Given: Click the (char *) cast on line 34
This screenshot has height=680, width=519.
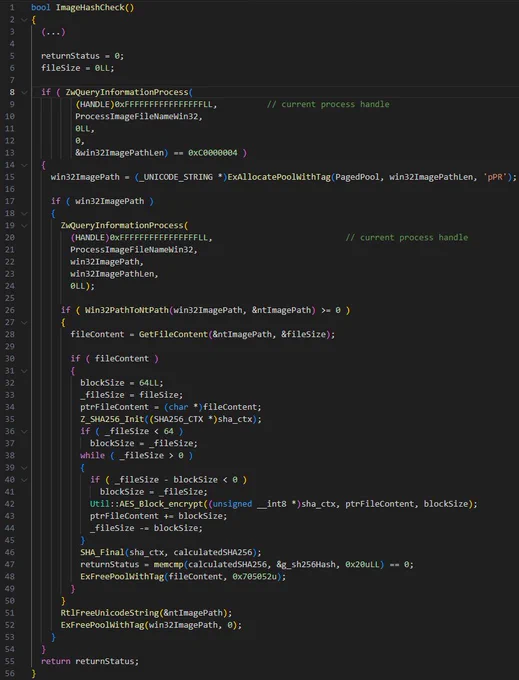Looking at the screenshot, I should click(181, 407).
